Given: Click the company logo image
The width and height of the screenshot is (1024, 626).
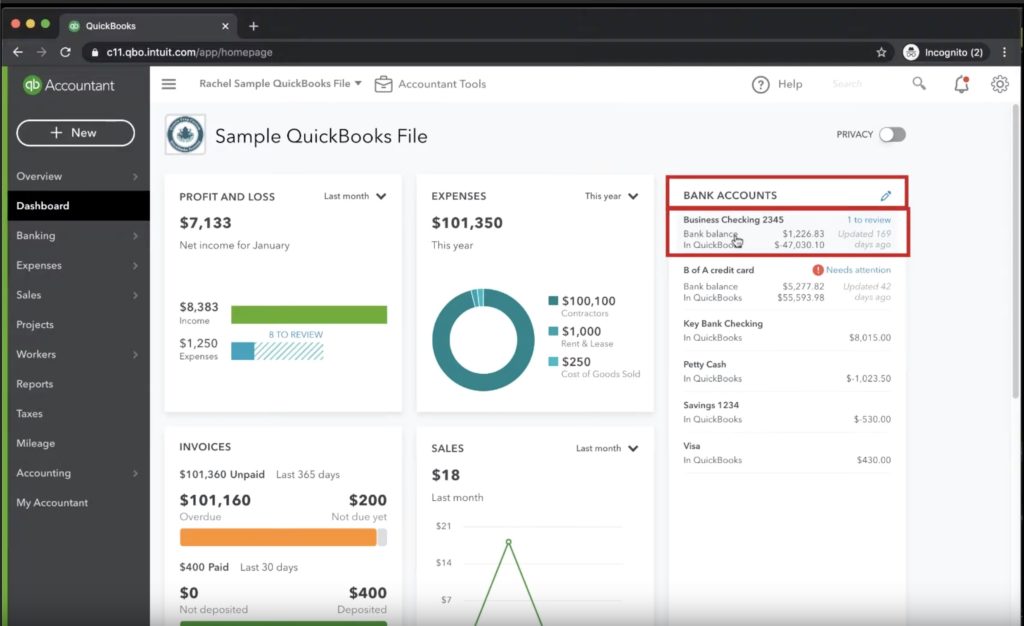Looking at the screenshot, I should (x=185, y=135).
